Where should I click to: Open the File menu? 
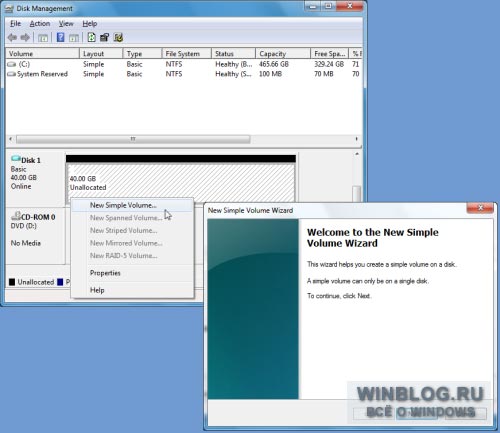pos(15,24)
